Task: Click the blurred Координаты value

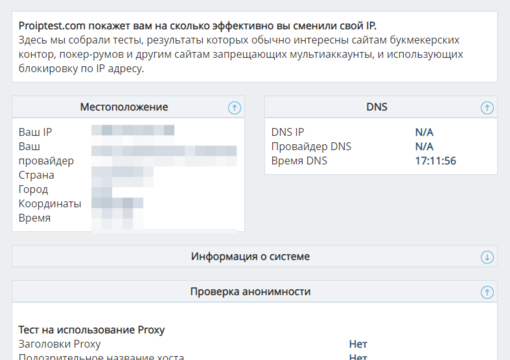Action: coord(117,203)
